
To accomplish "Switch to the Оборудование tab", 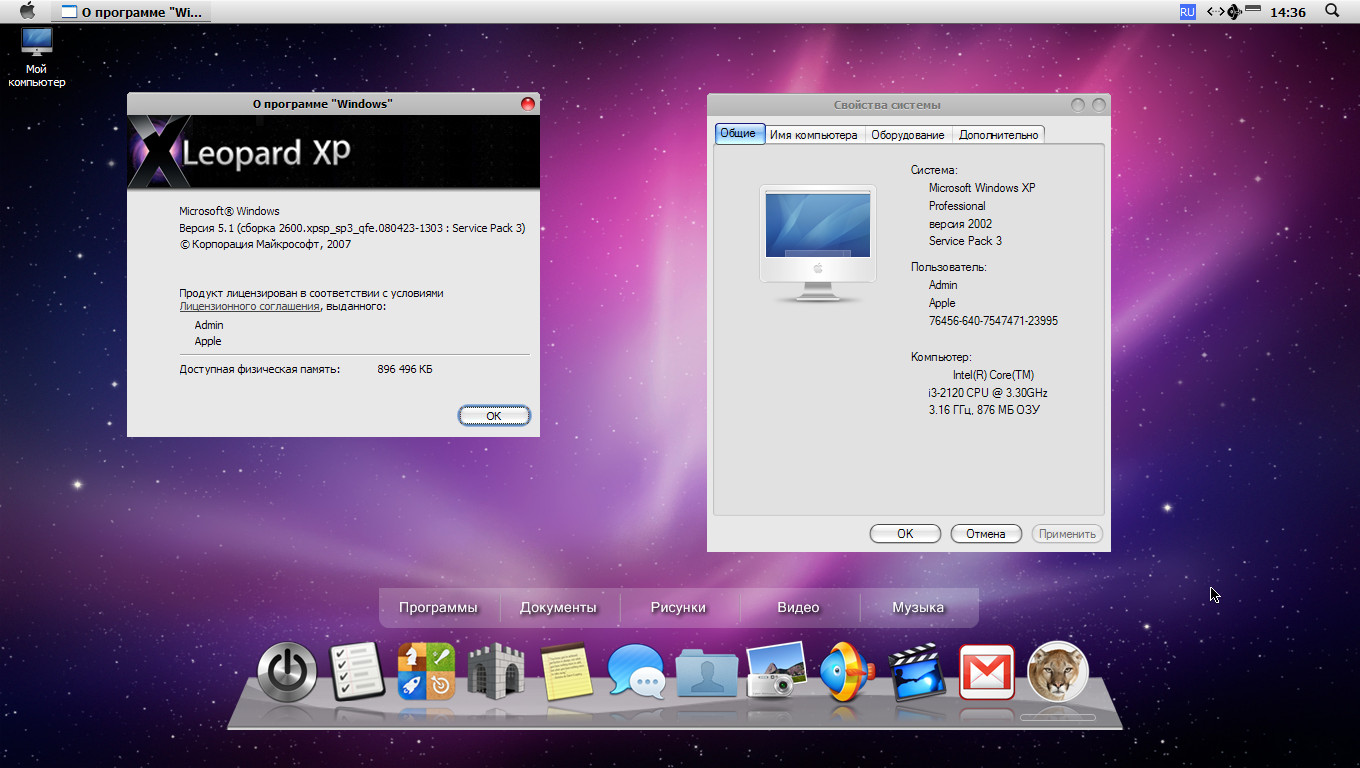I will click(x=907, y=135).
